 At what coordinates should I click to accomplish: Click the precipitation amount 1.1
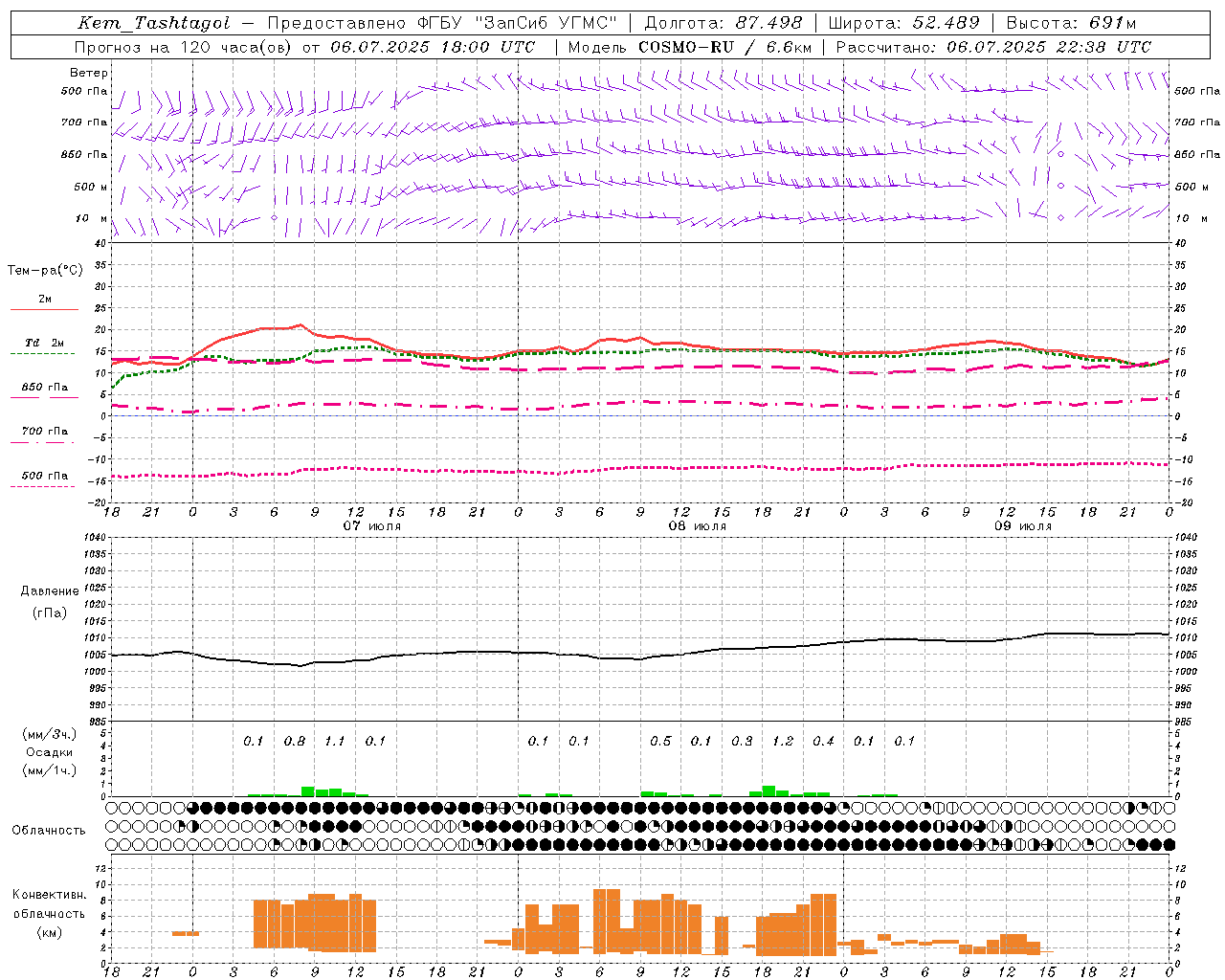(x=334, y=741)
